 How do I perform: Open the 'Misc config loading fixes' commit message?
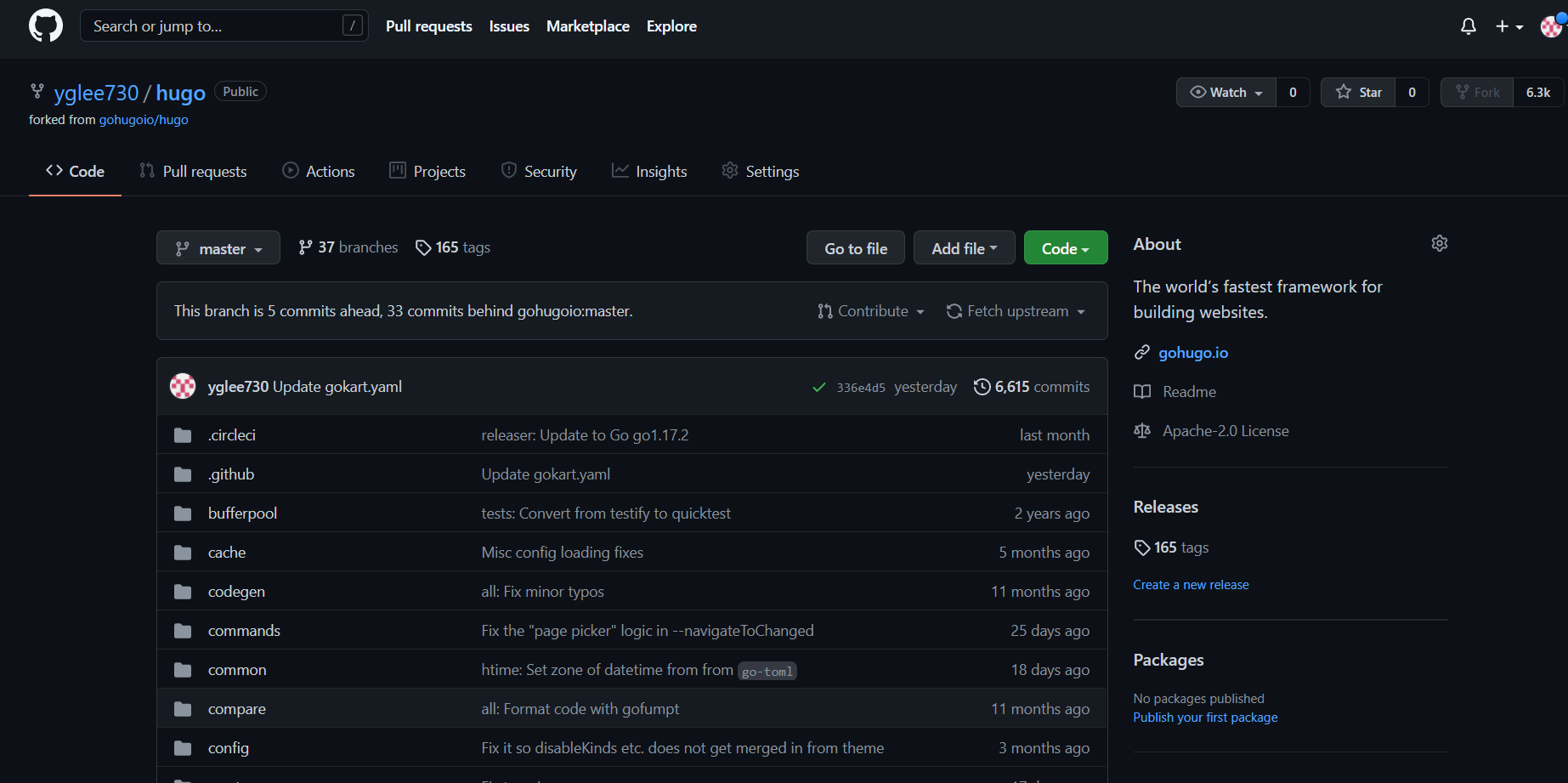(562, 553)
